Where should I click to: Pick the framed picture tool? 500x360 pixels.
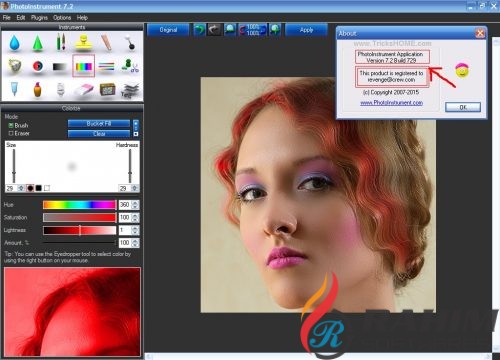[107, 89]
